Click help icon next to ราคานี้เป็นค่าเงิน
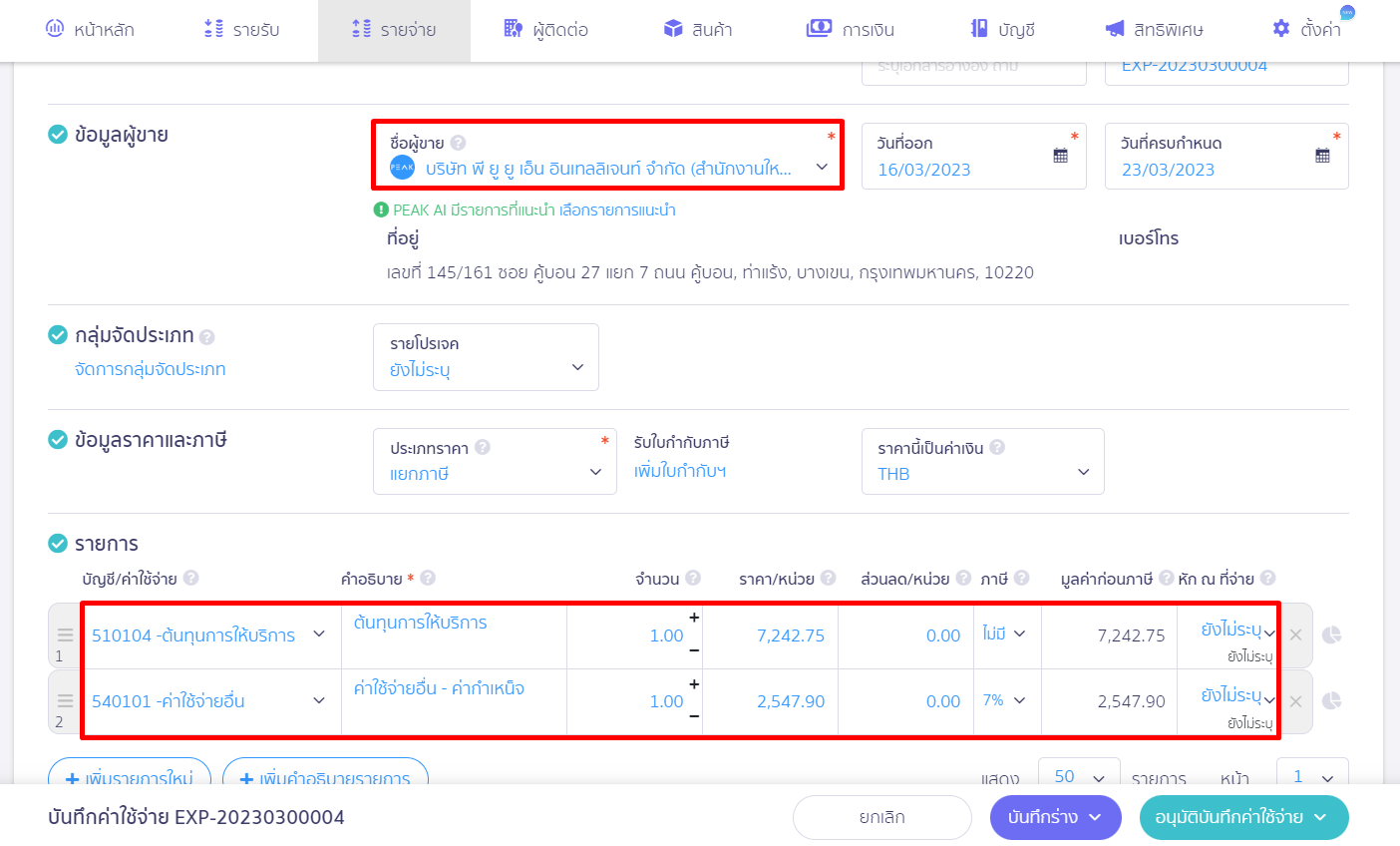Image resolution: width=1400 pixels, height=846 pixels. [x=997, y=447]
